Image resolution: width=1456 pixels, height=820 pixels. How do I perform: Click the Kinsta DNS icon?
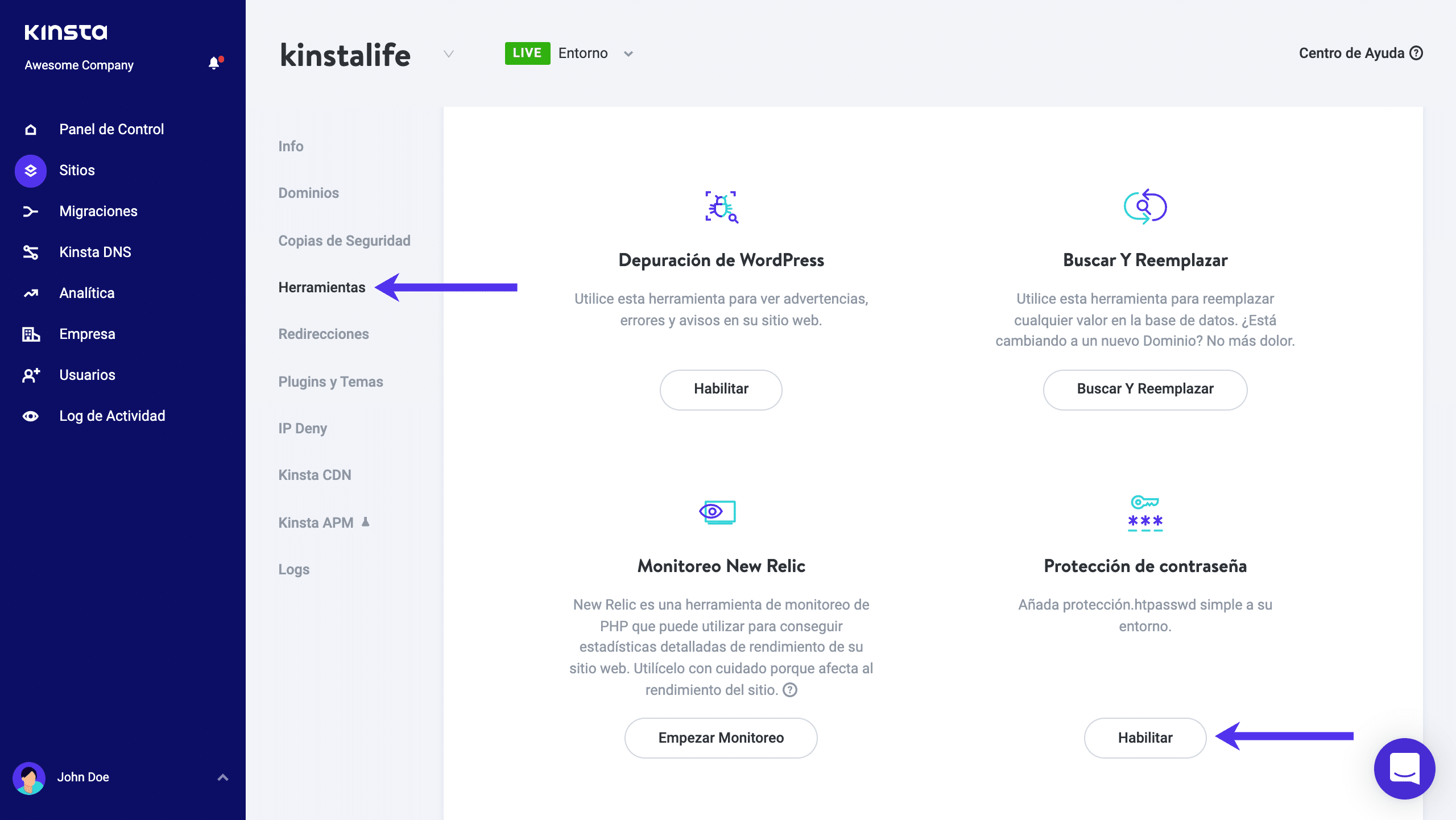tap(31, 252)
